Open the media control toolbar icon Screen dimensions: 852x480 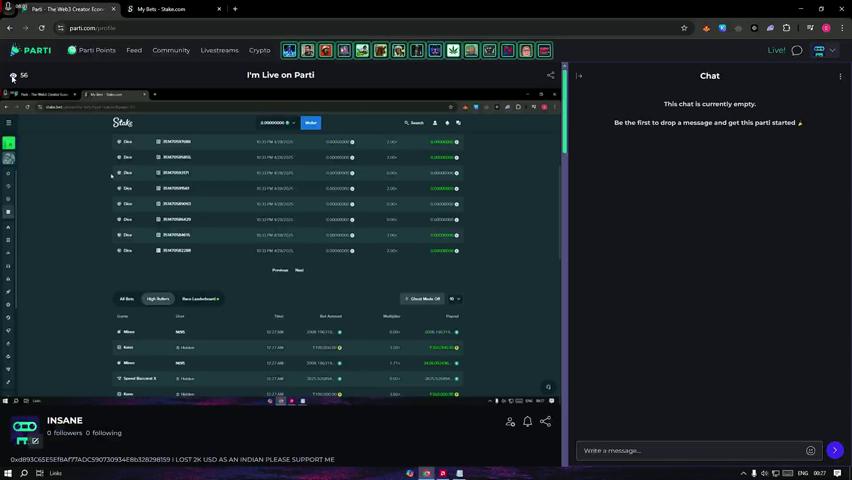[810, 28]
